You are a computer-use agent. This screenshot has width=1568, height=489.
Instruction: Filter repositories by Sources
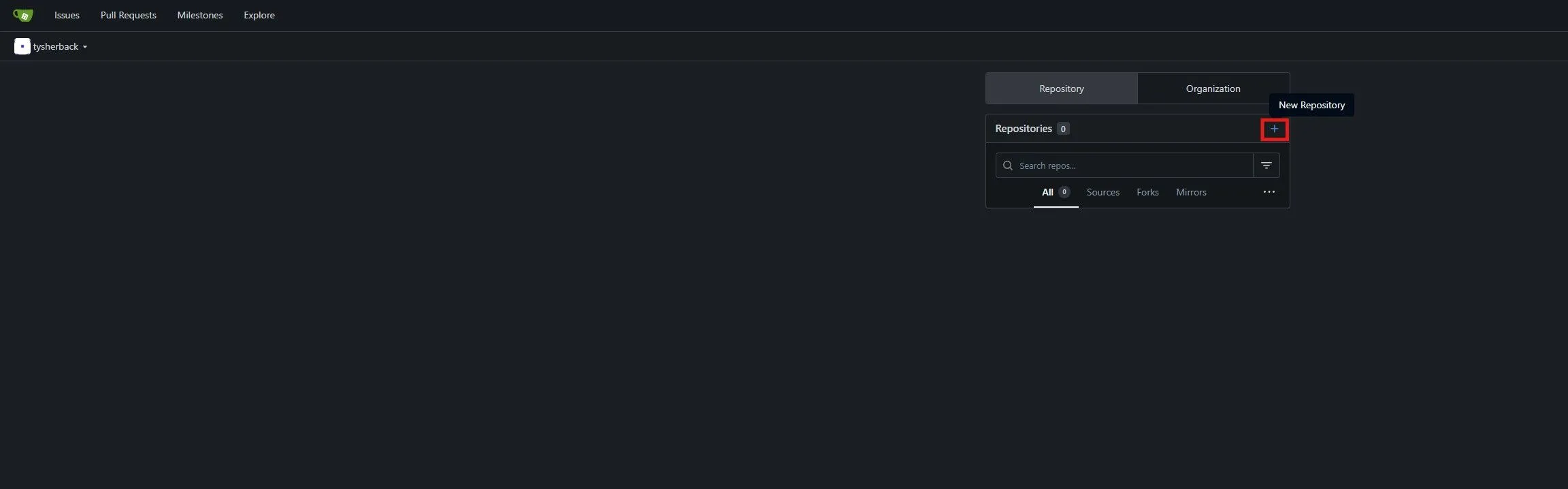pos(1103,193)
